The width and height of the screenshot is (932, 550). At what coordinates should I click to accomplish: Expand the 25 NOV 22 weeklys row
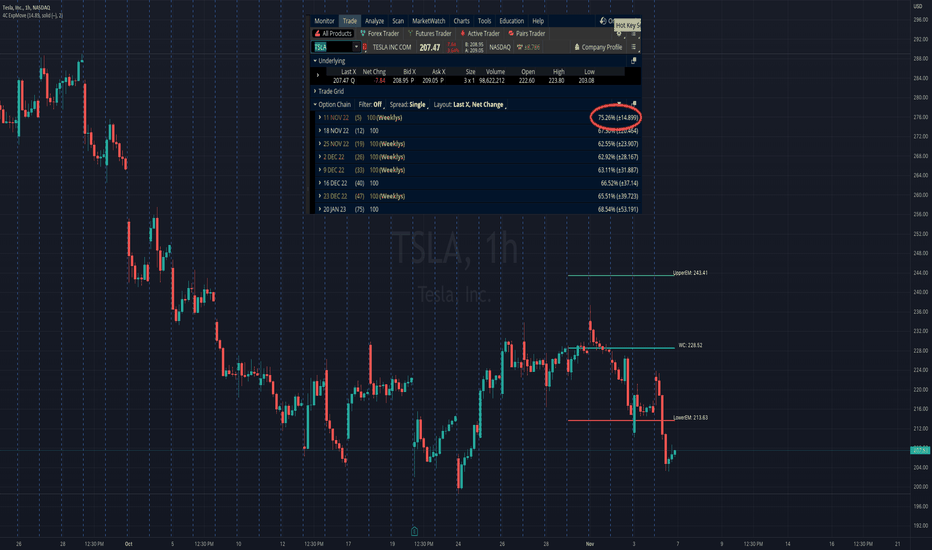click(x=320, y=144)
